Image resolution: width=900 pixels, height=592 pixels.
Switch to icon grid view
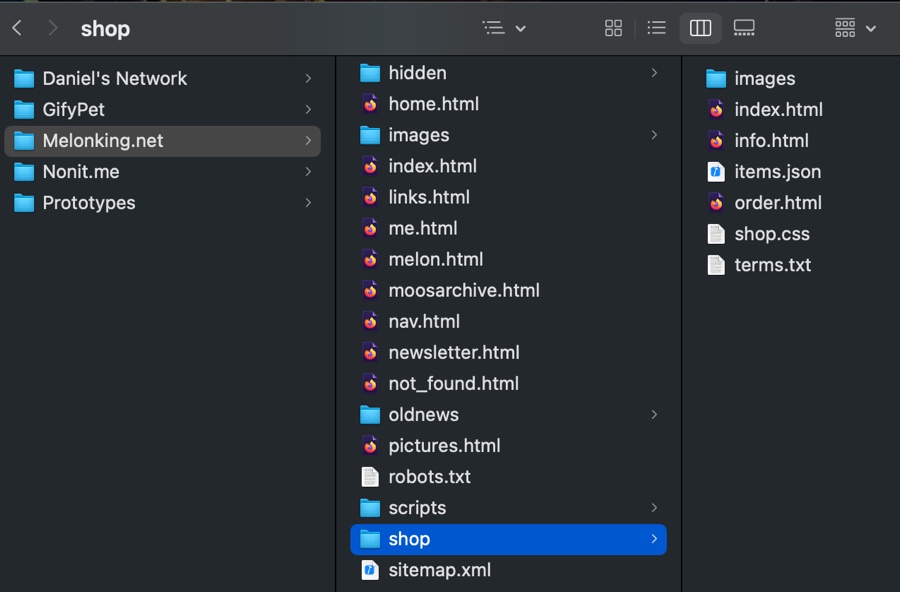pos(614,29)
